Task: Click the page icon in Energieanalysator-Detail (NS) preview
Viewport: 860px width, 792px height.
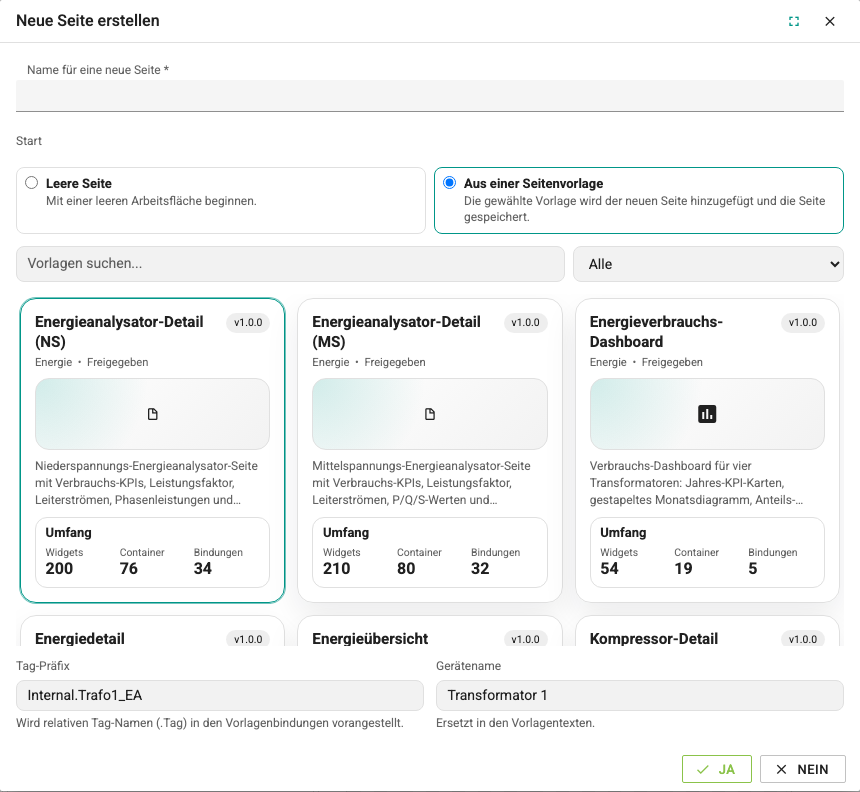Action: tap(152, 414)
